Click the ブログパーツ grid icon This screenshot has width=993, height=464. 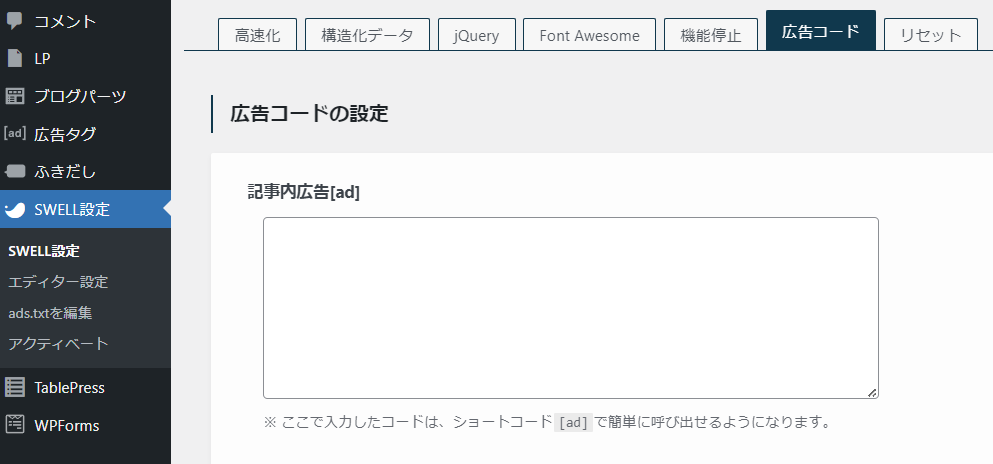click(x=15, y=96)
